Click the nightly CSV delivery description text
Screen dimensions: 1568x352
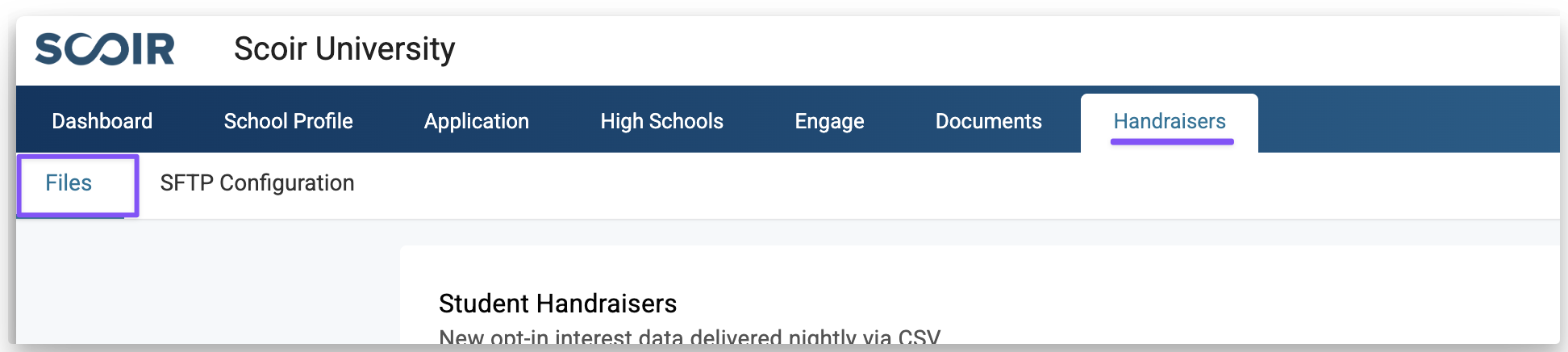coord(689,337)
